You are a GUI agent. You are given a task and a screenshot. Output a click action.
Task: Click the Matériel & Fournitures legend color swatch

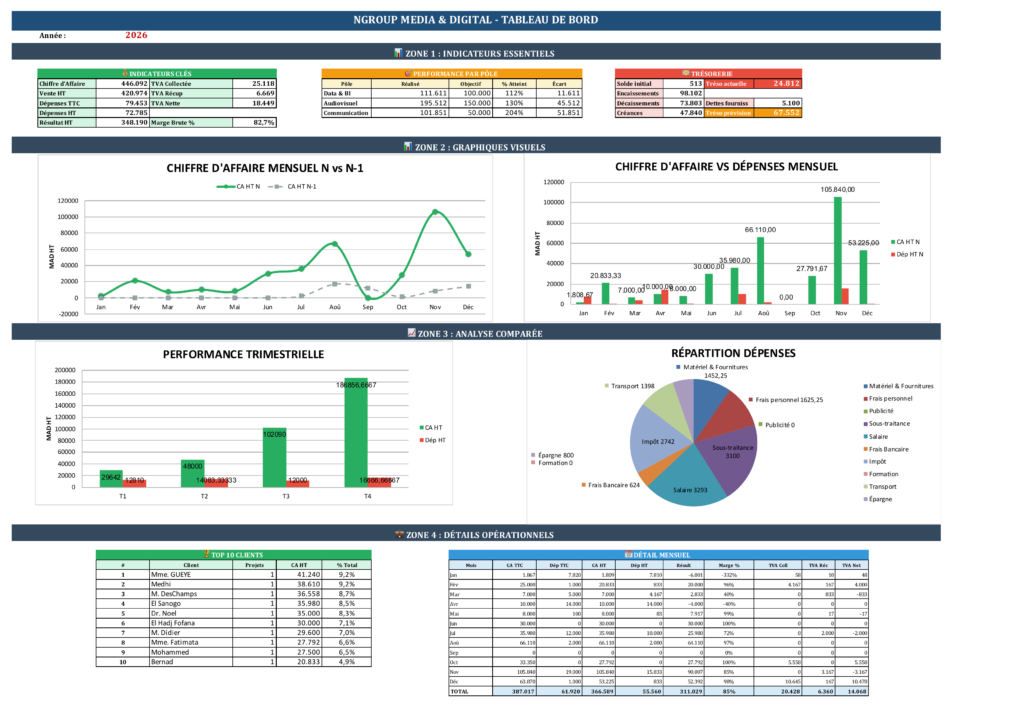point(864,386)
